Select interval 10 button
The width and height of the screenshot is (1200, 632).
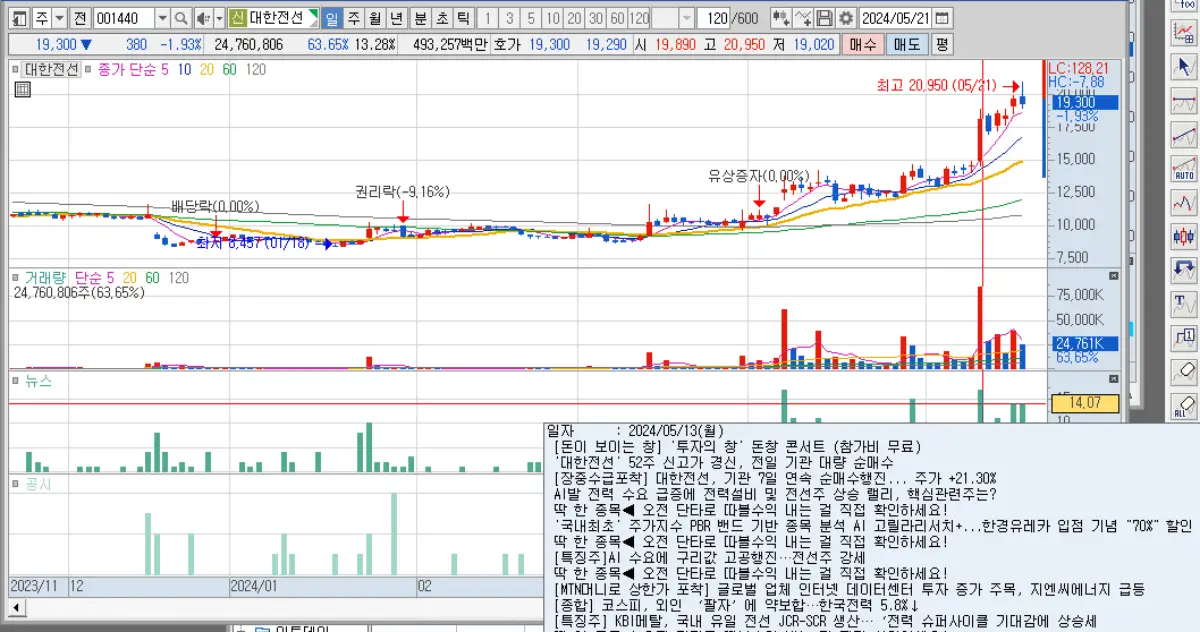552,19
